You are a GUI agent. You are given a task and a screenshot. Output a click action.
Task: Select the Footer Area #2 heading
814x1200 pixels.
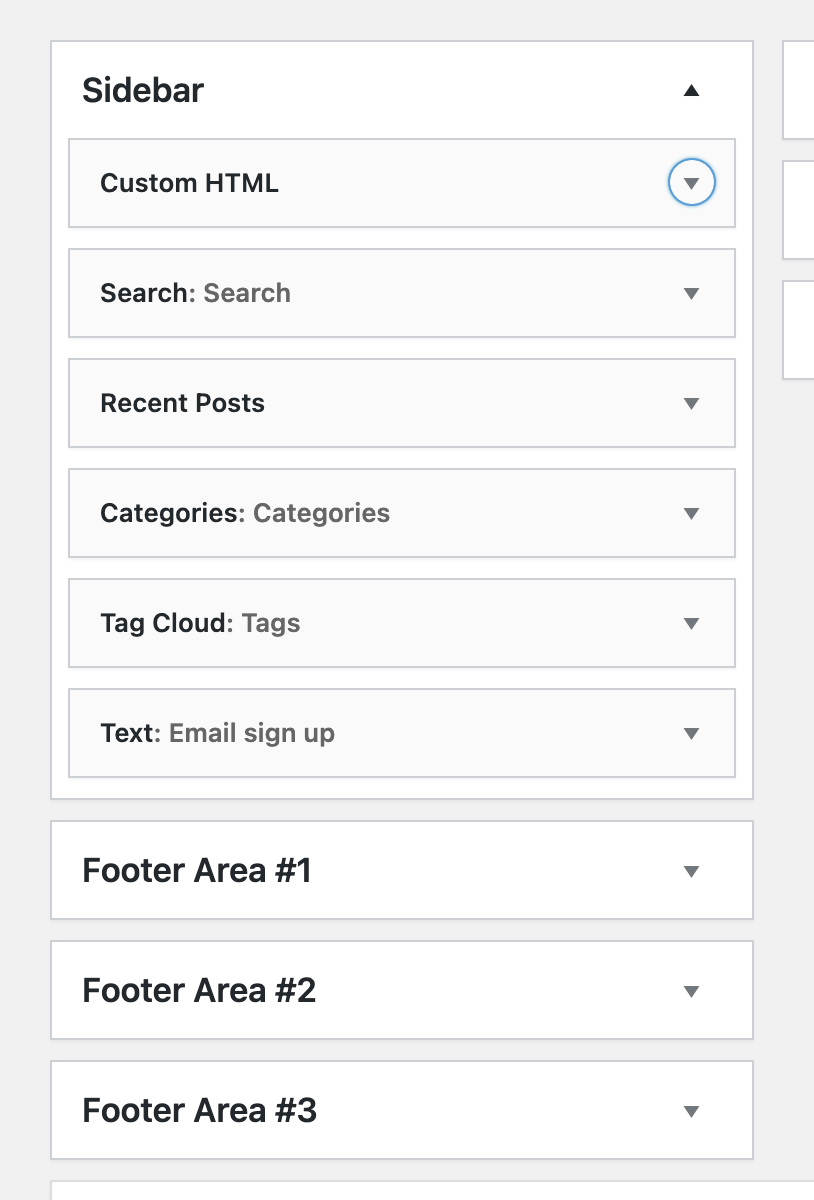coord(199,991)
